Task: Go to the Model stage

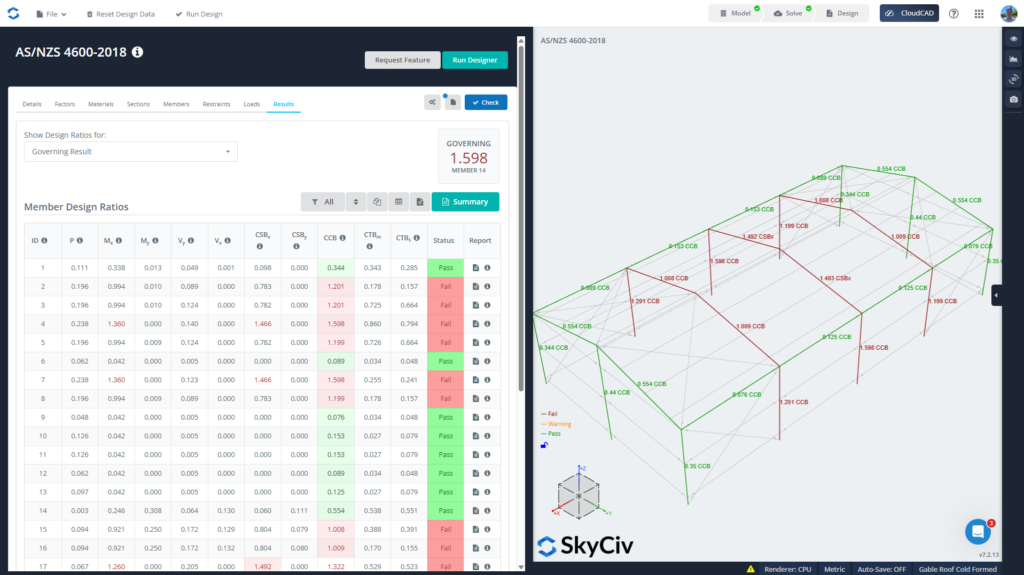Action: point(735,13)
